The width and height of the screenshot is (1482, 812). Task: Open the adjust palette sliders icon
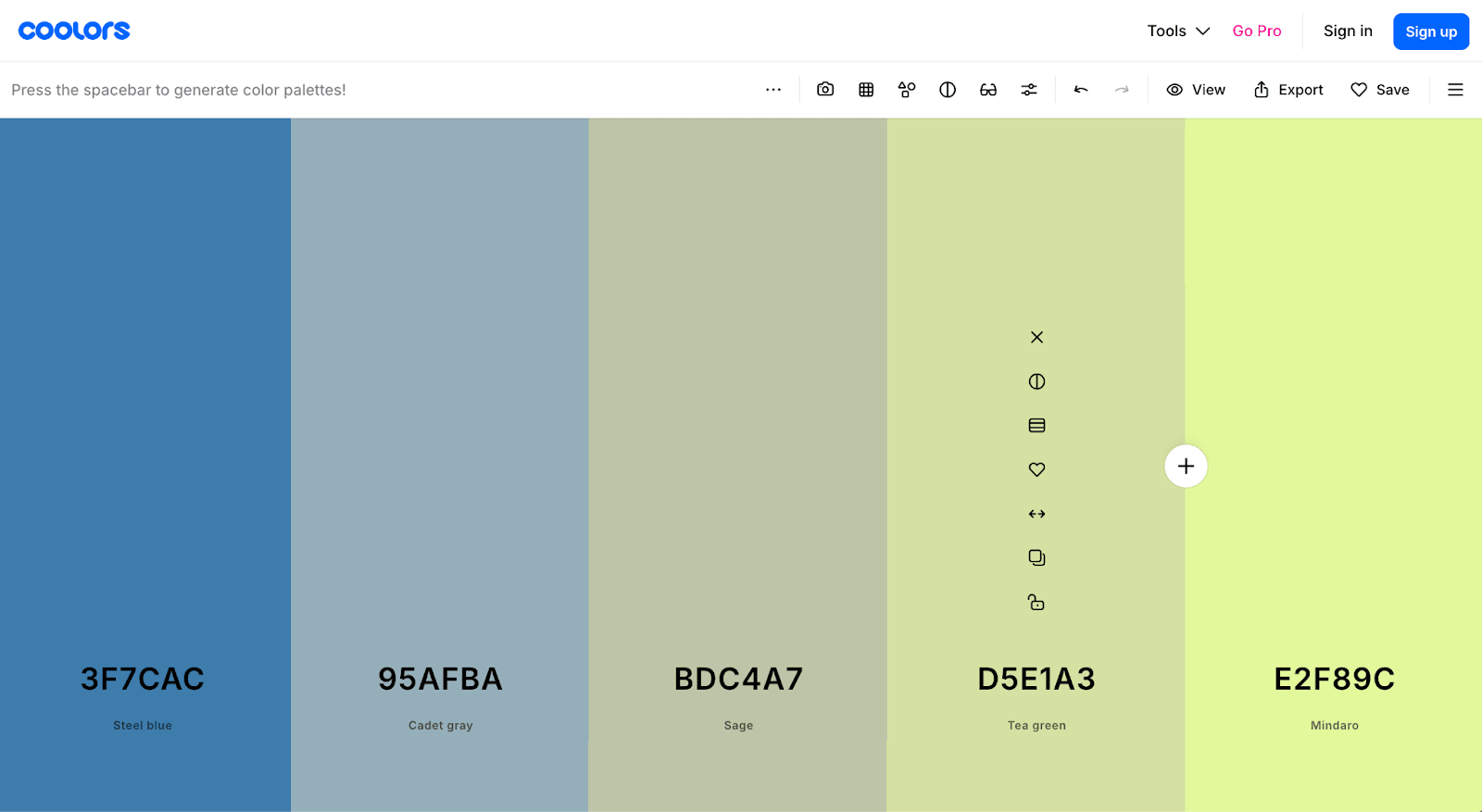[1029, 90]
